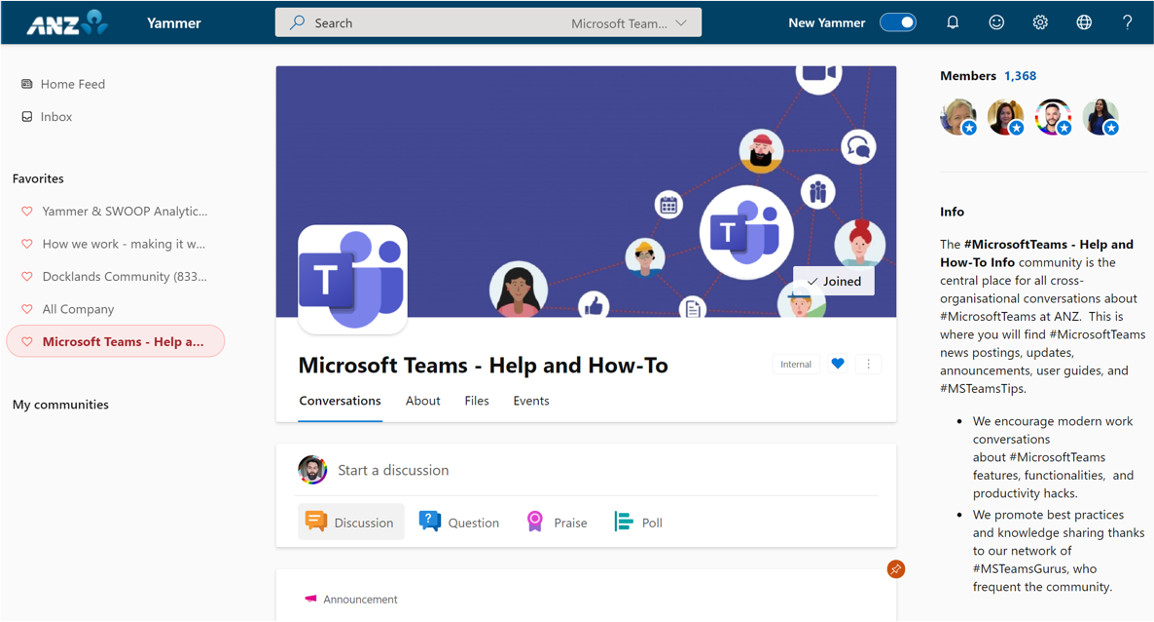This screenshot has width=1154, height=622.
Task: Click the #MSTeamsGurus hashtag text
Action: point(1019,568)
